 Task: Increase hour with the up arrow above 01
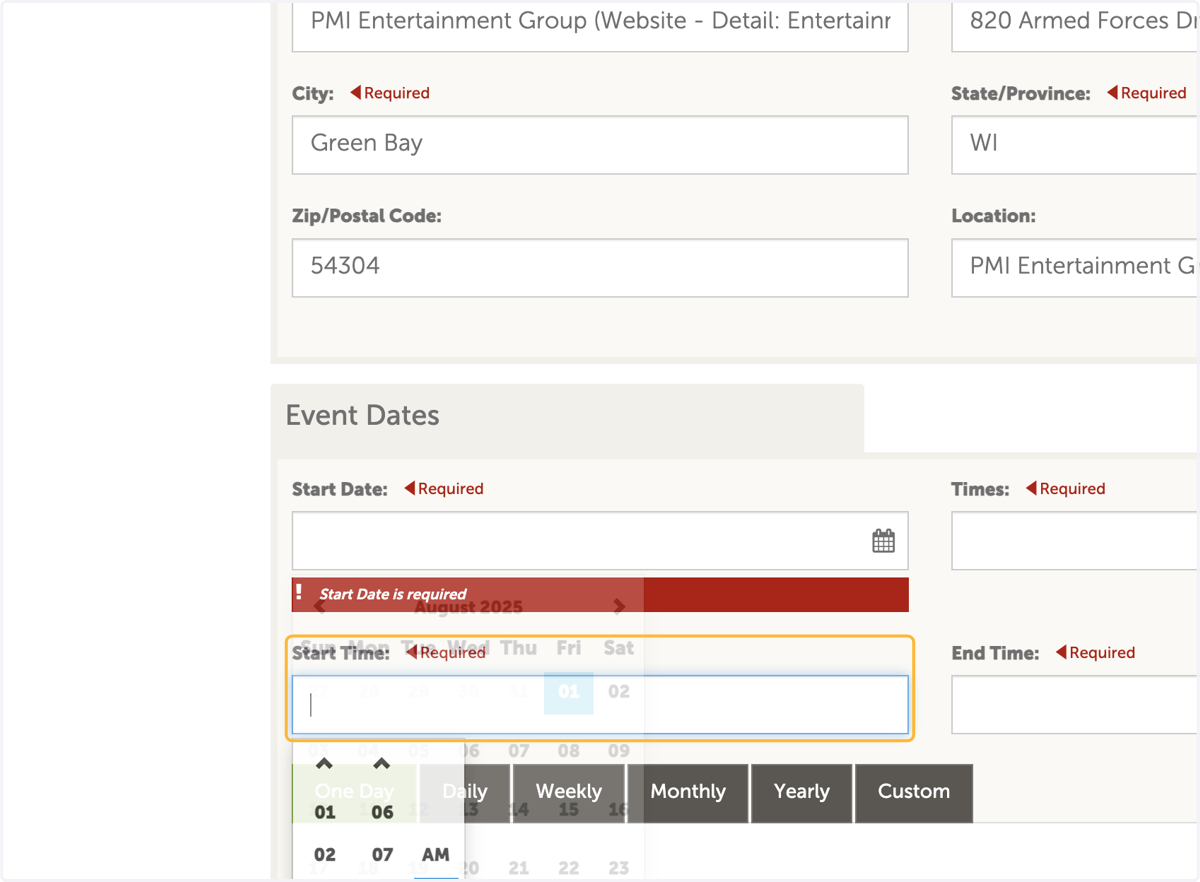coord(324,764)
